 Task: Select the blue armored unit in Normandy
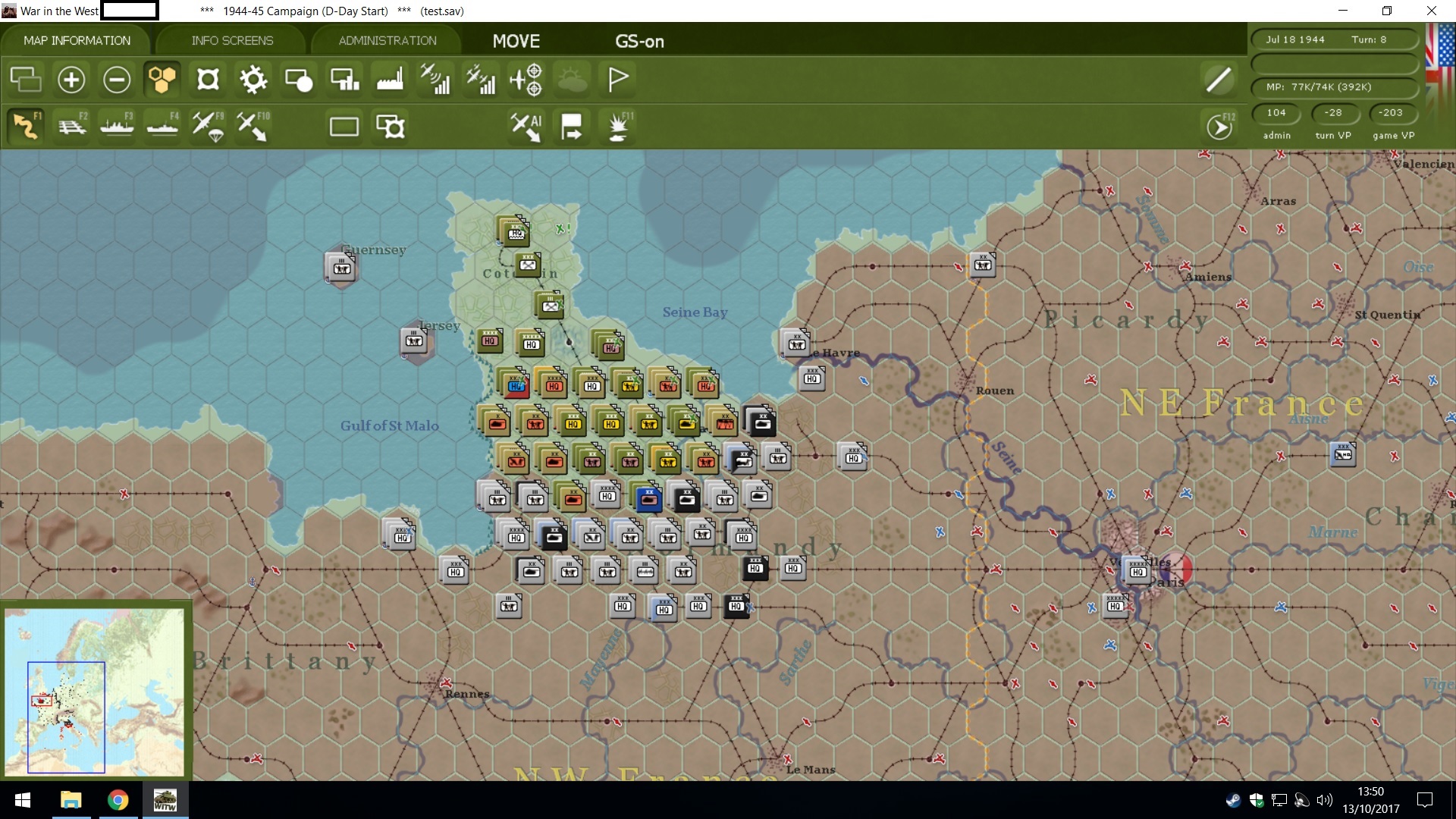click(648, 499)
